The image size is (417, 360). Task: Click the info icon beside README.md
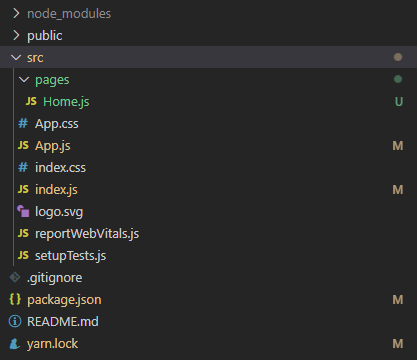15,321
